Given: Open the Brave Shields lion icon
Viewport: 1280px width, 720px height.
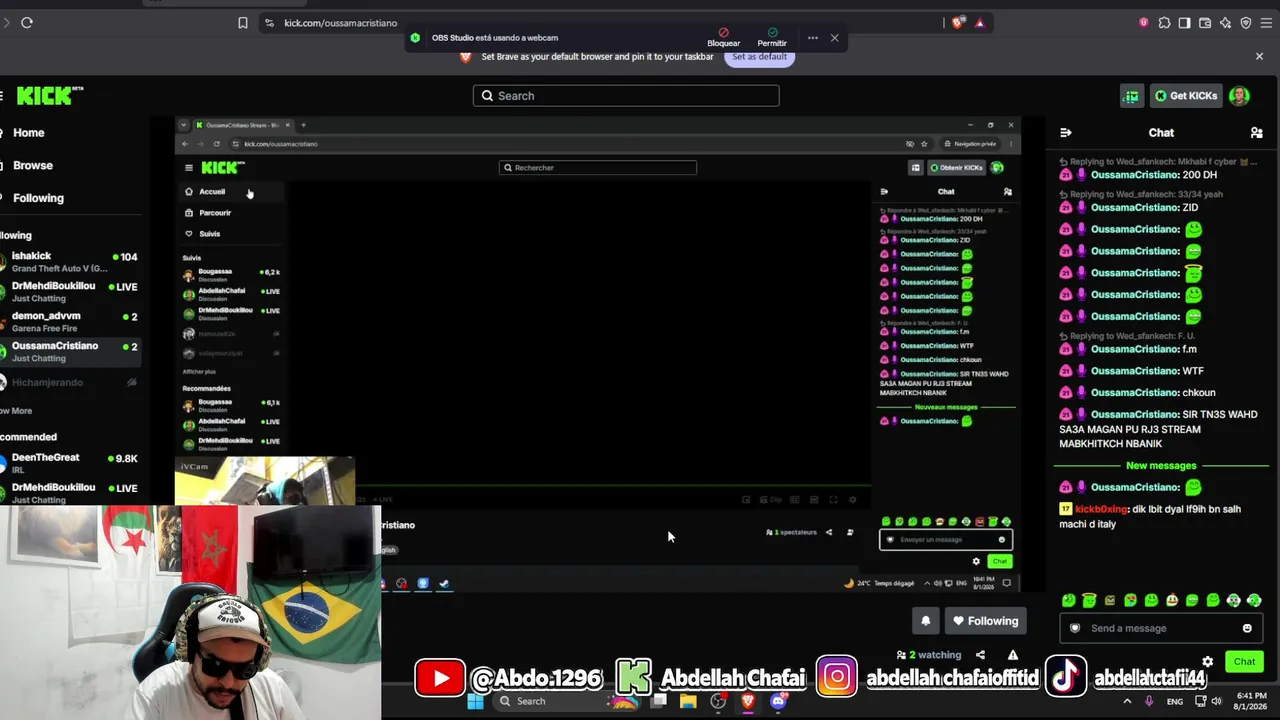Looking at the screenshot, I should [958, 23].
